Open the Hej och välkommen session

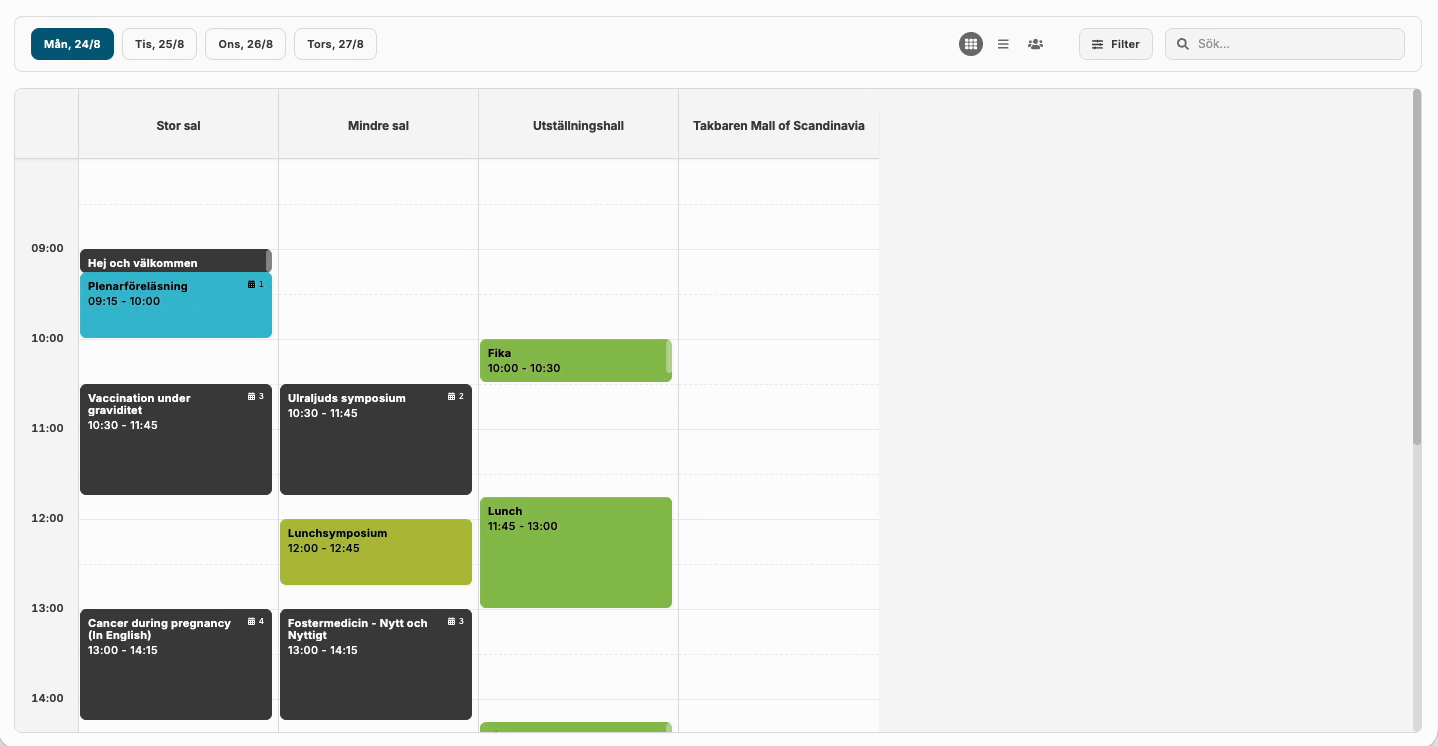click(x=172, y=262)
